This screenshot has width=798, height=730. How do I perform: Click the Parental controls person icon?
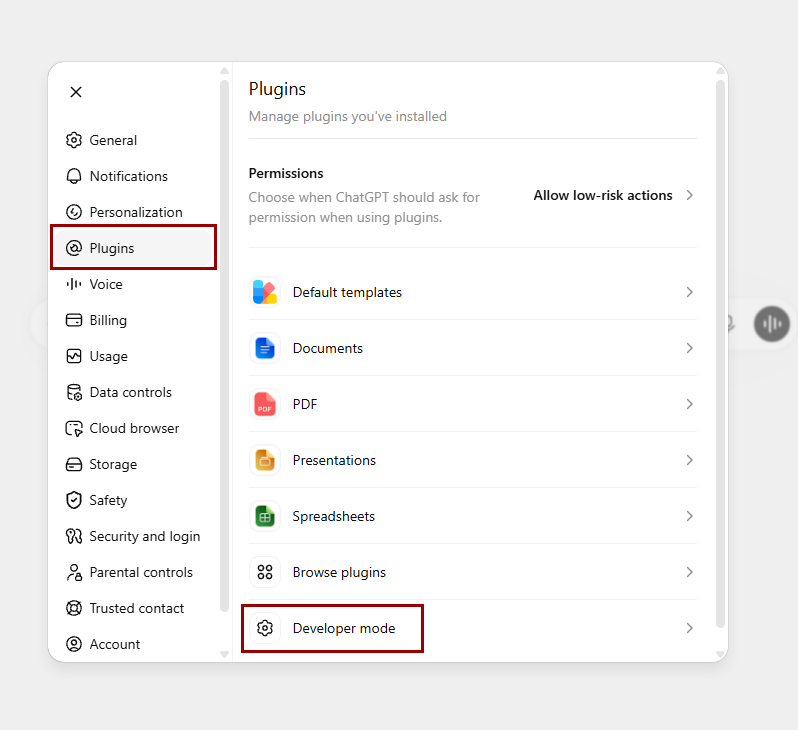(74, 572)
